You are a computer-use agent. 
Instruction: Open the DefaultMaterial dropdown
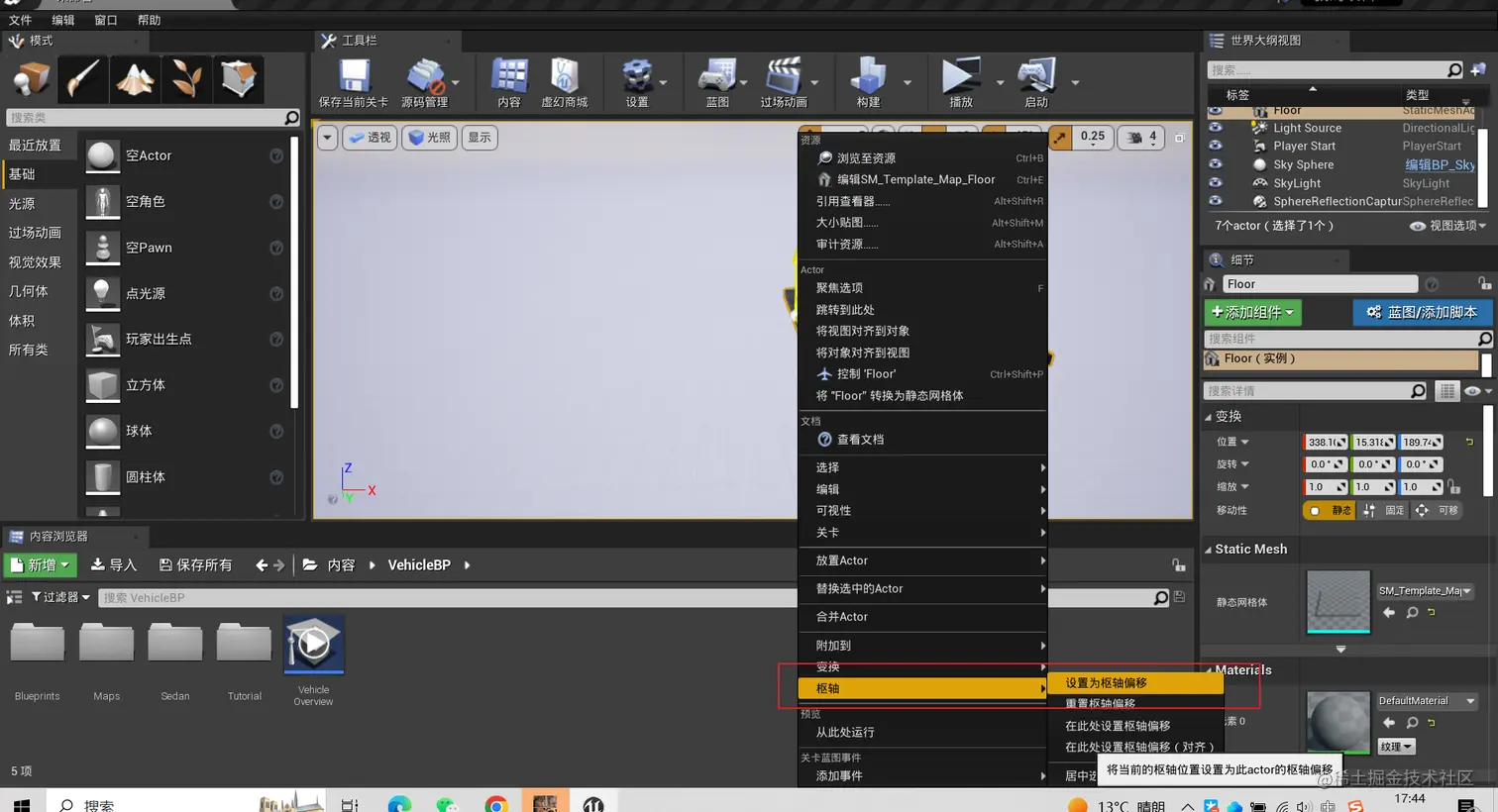tap(1427, 701)
